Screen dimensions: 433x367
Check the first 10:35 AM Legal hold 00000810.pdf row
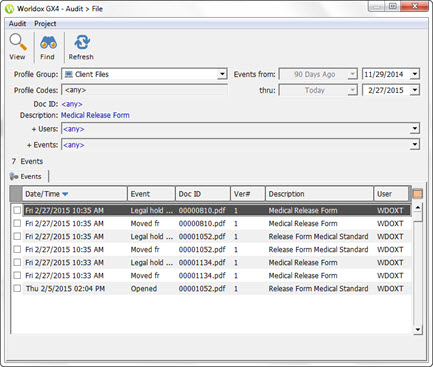pos(17,210)
